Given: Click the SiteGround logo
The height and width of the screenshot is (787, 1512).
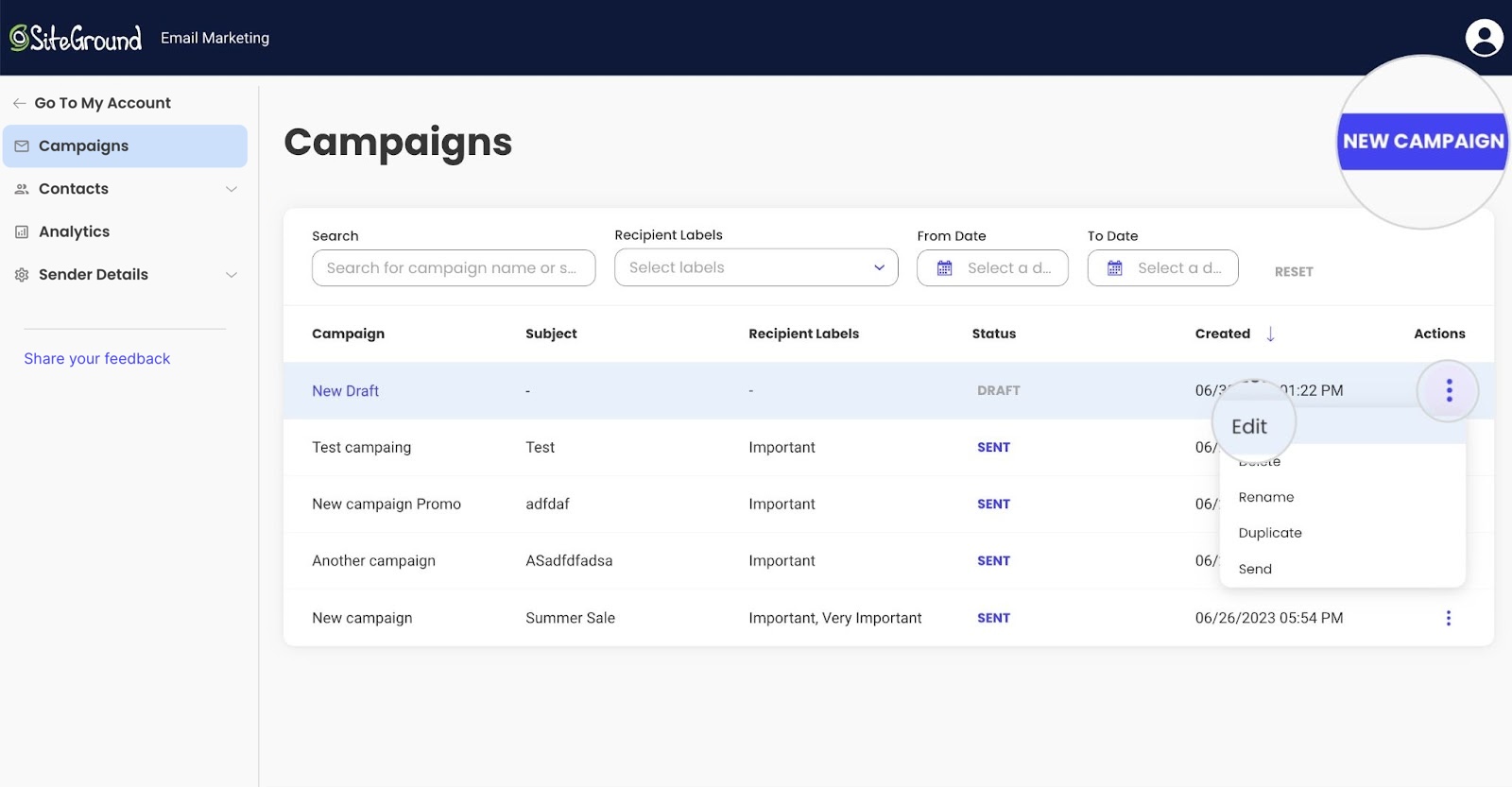Looking at the screenshot, I should coord(76,38).
